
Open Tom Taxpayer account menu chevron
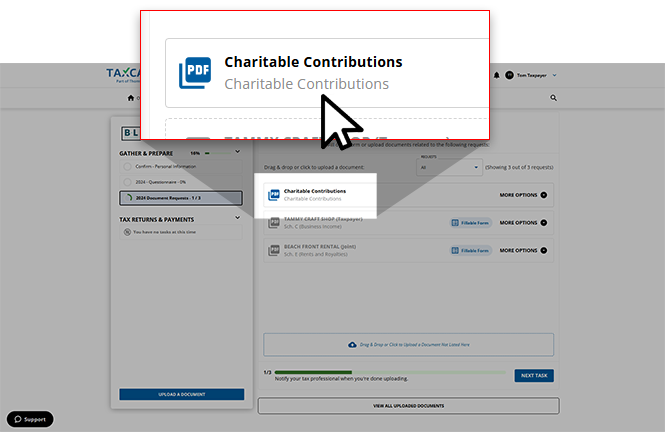pos(554,75)
